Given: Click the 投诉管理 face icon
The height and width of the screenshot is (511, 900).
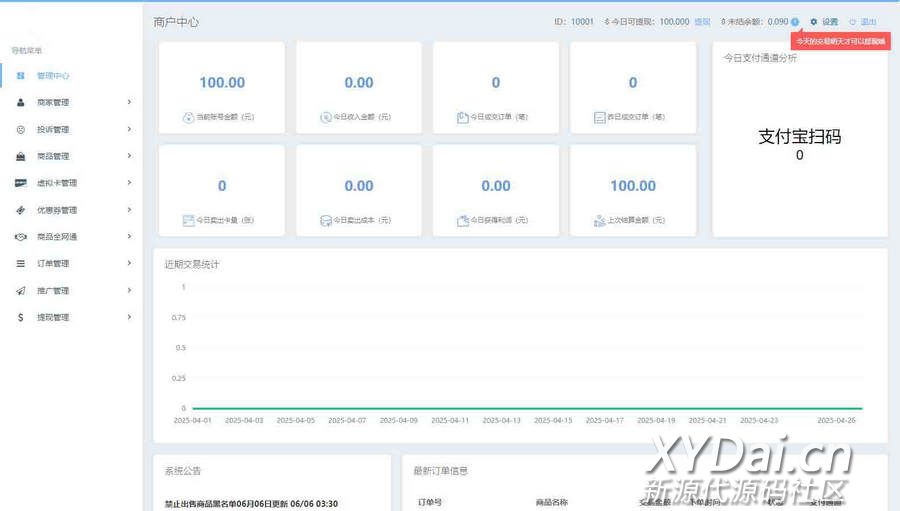Looking at the screenshot, I should pyautogui.click(x=21, y=129).
